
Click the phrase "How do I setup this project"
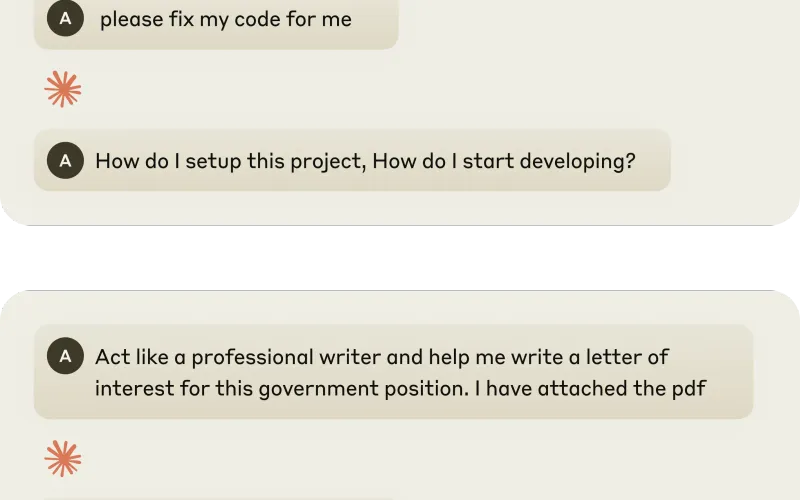pos(231,161)
